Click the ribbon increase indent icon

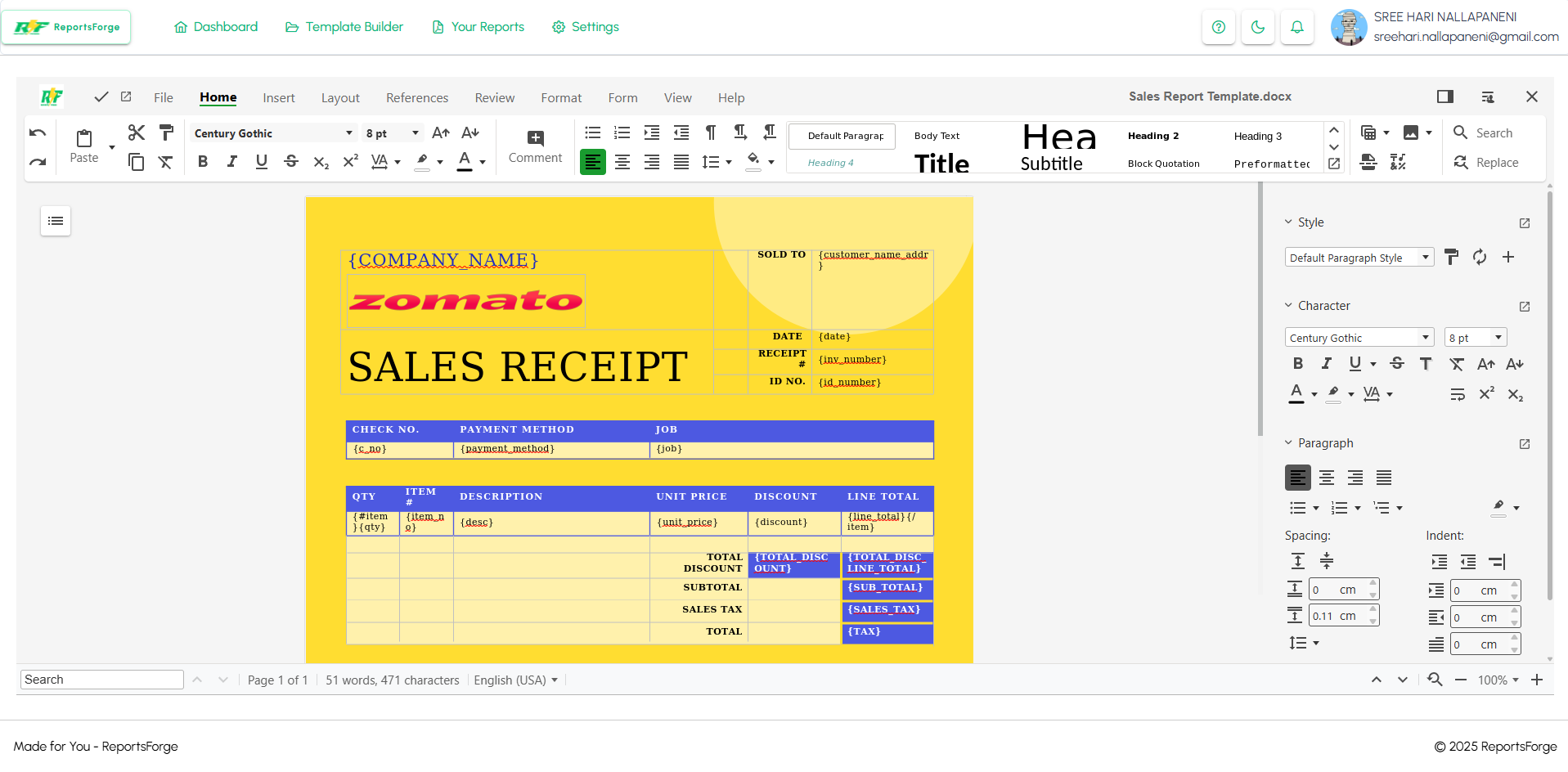coord(652,132)
